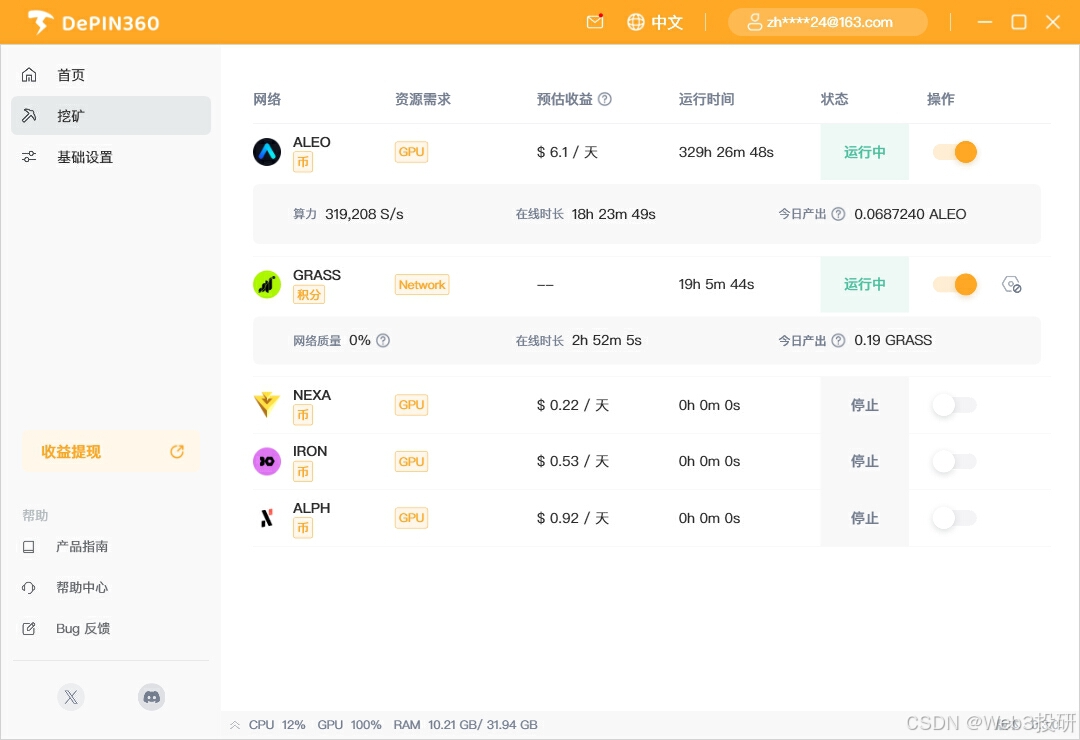
Task: Click IRON earnings $ 0.53 / 天
Action: 572,461
